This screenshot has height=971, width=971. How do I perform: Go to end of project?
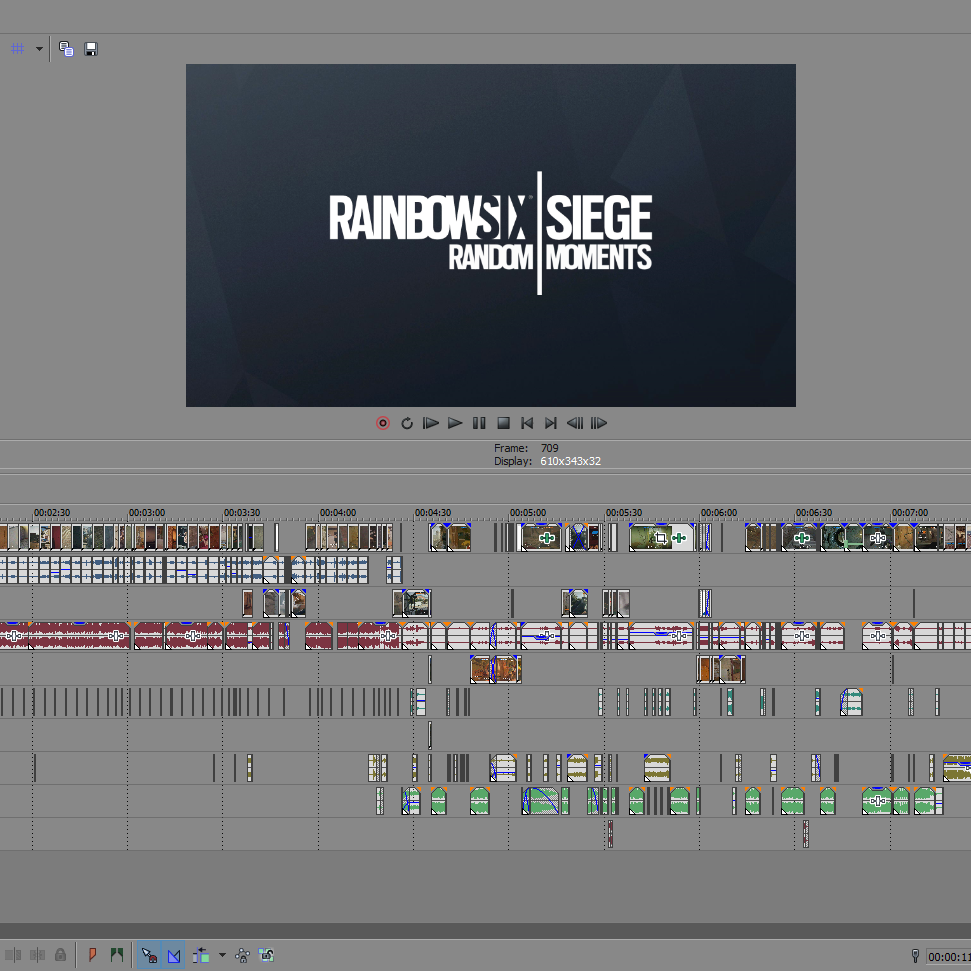click(551, 423)
